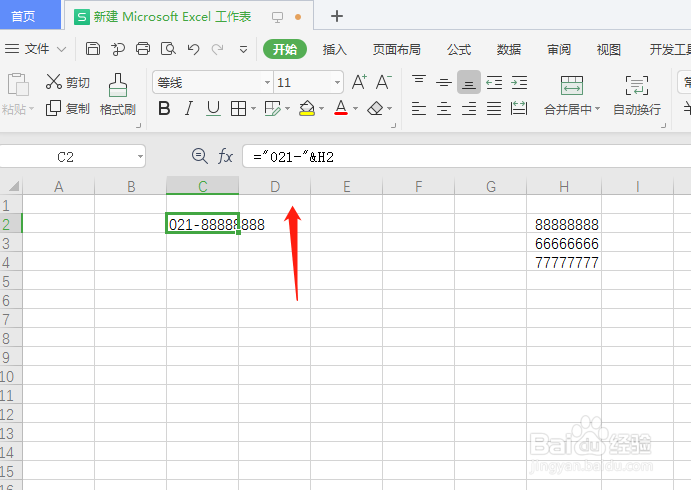Open the Name Box dropdown
The width and height of the screenshot is (691, 490).
(140, 156)
